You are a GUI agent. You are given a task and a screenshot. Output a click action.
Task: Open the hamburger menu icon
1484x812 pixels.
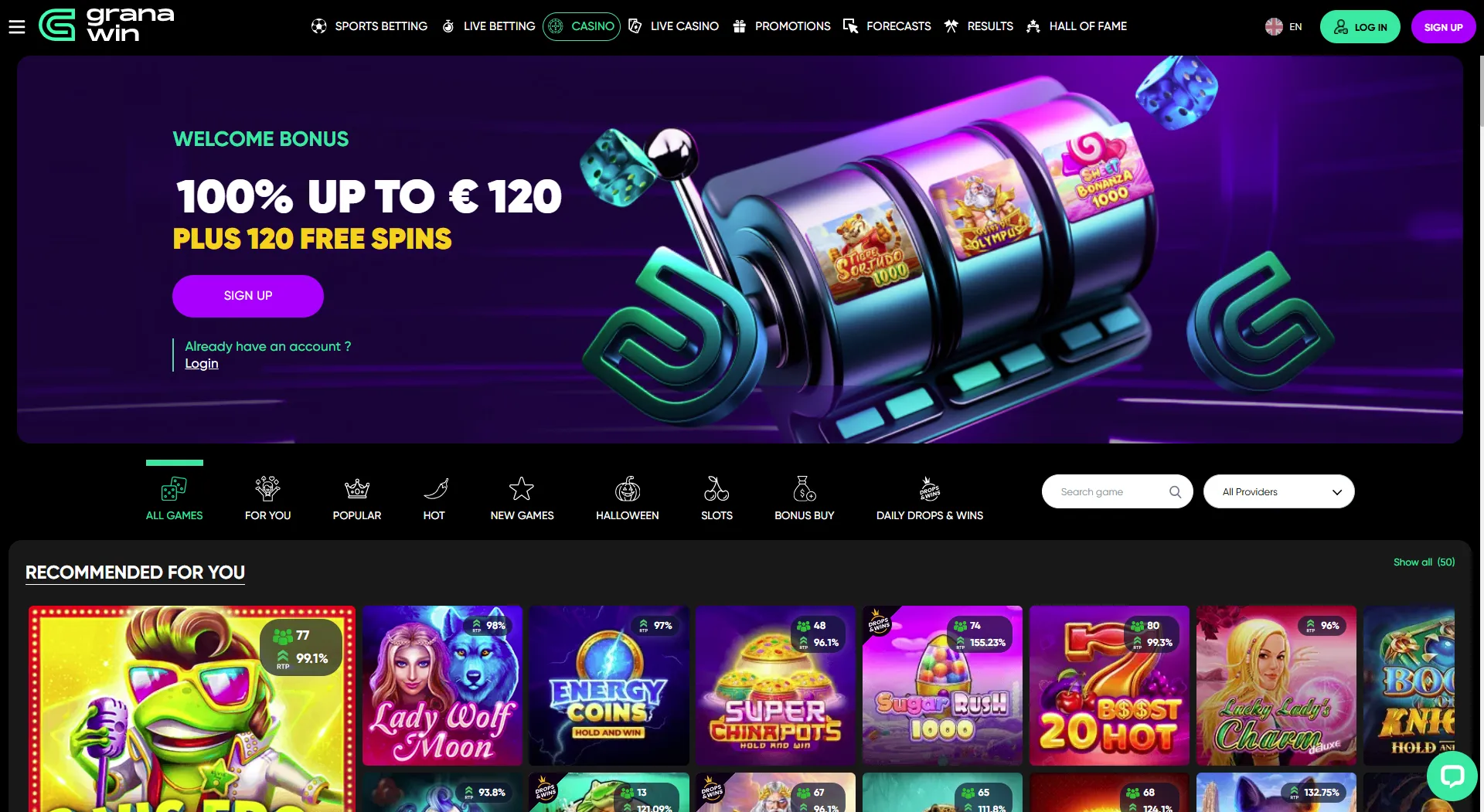(x=17, y=27)
